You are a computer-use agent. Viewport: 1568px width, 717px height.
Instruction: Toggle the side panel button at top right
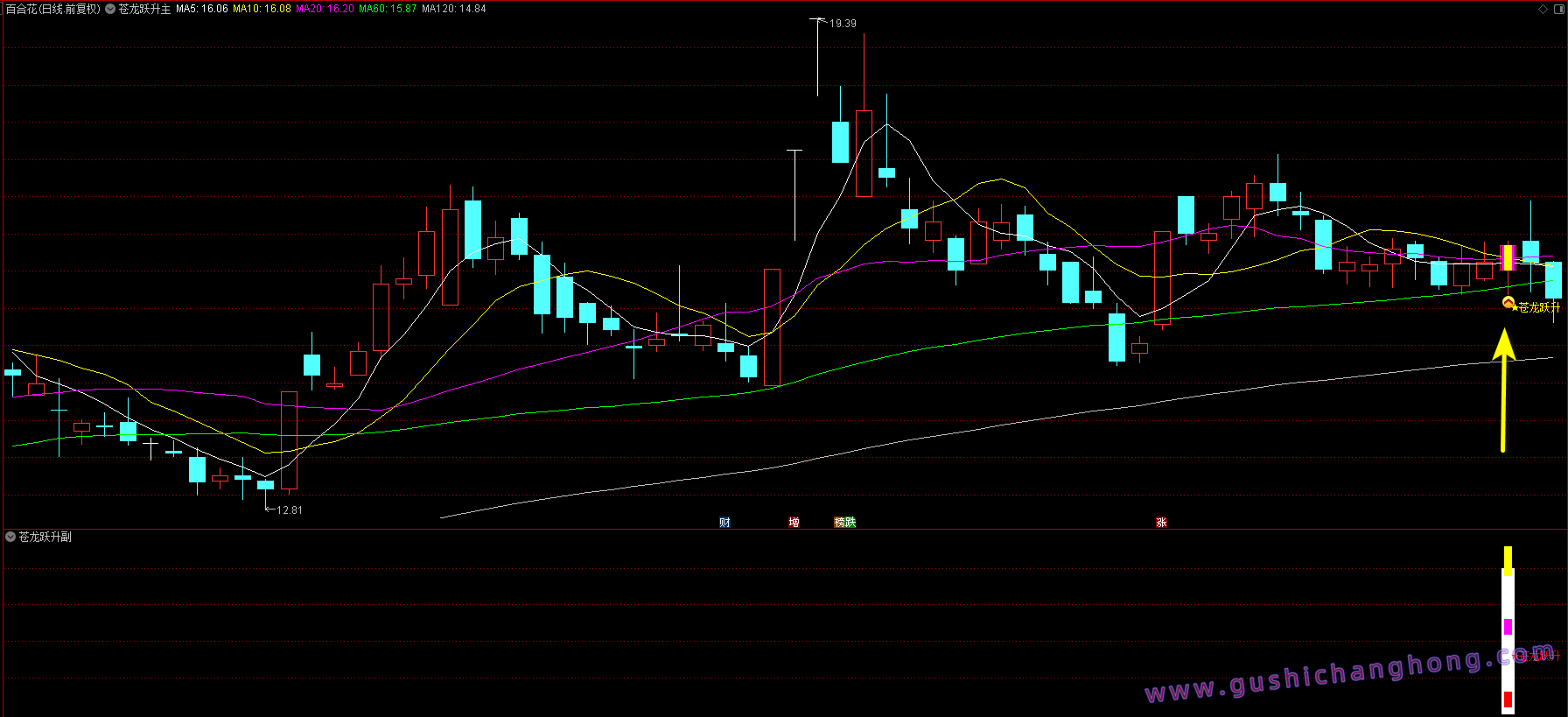1557,9
